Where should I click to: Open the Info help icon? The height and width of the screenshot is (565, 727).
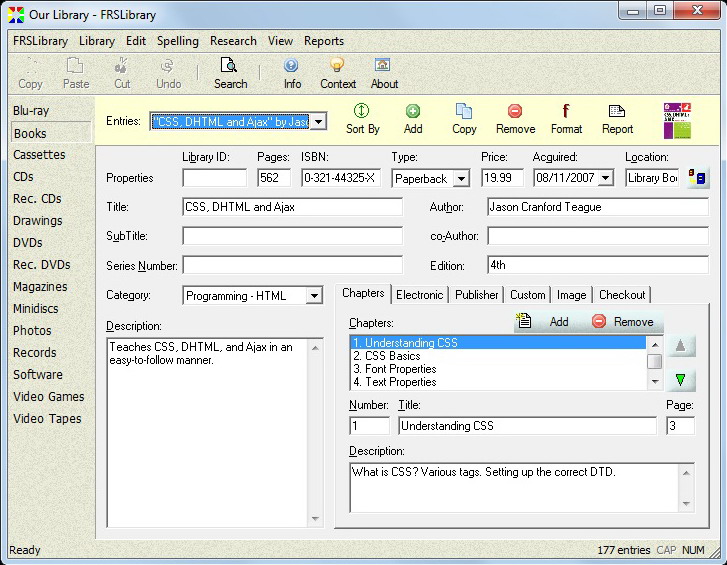click(x=292, y=73)
